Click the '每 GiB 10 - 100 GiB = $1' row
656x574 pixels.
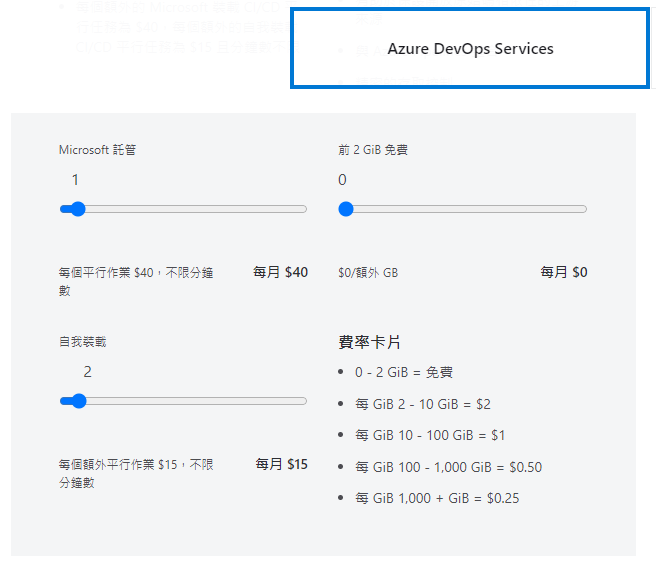click(x=430, y=436)
